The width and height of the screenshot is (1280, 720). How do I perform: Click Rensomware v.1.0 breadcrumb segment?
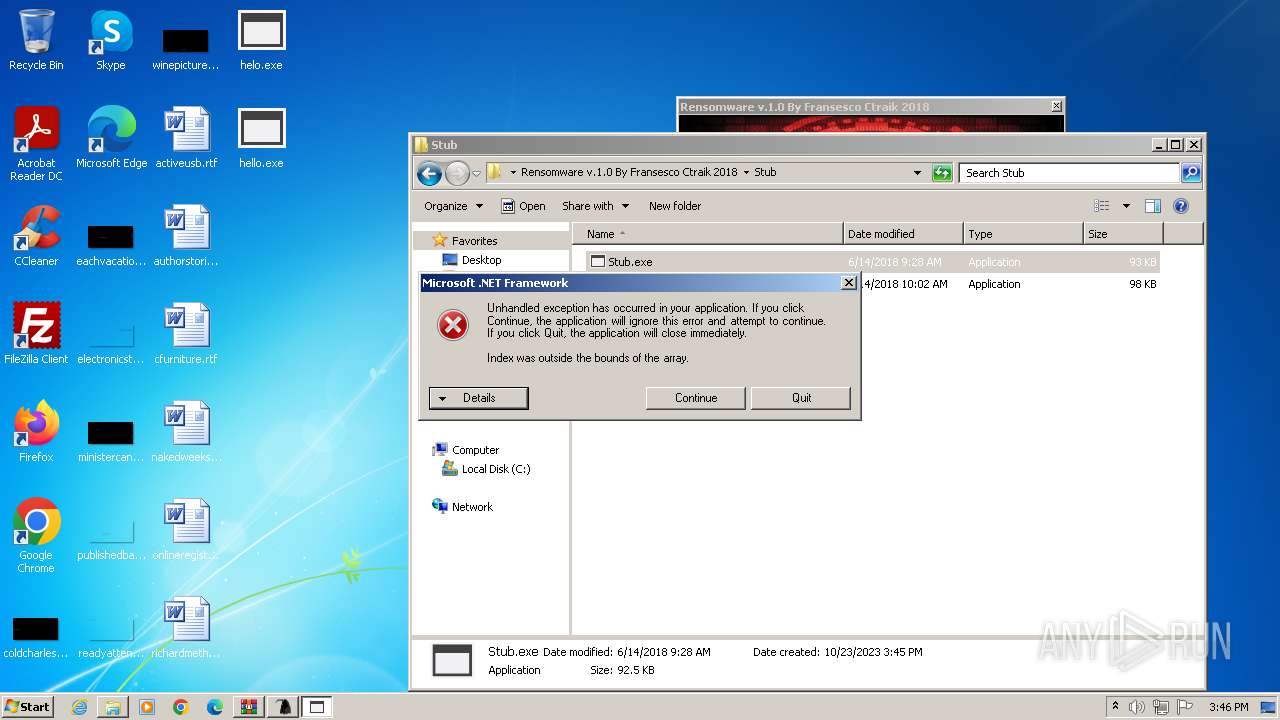(x=629, y=172)
